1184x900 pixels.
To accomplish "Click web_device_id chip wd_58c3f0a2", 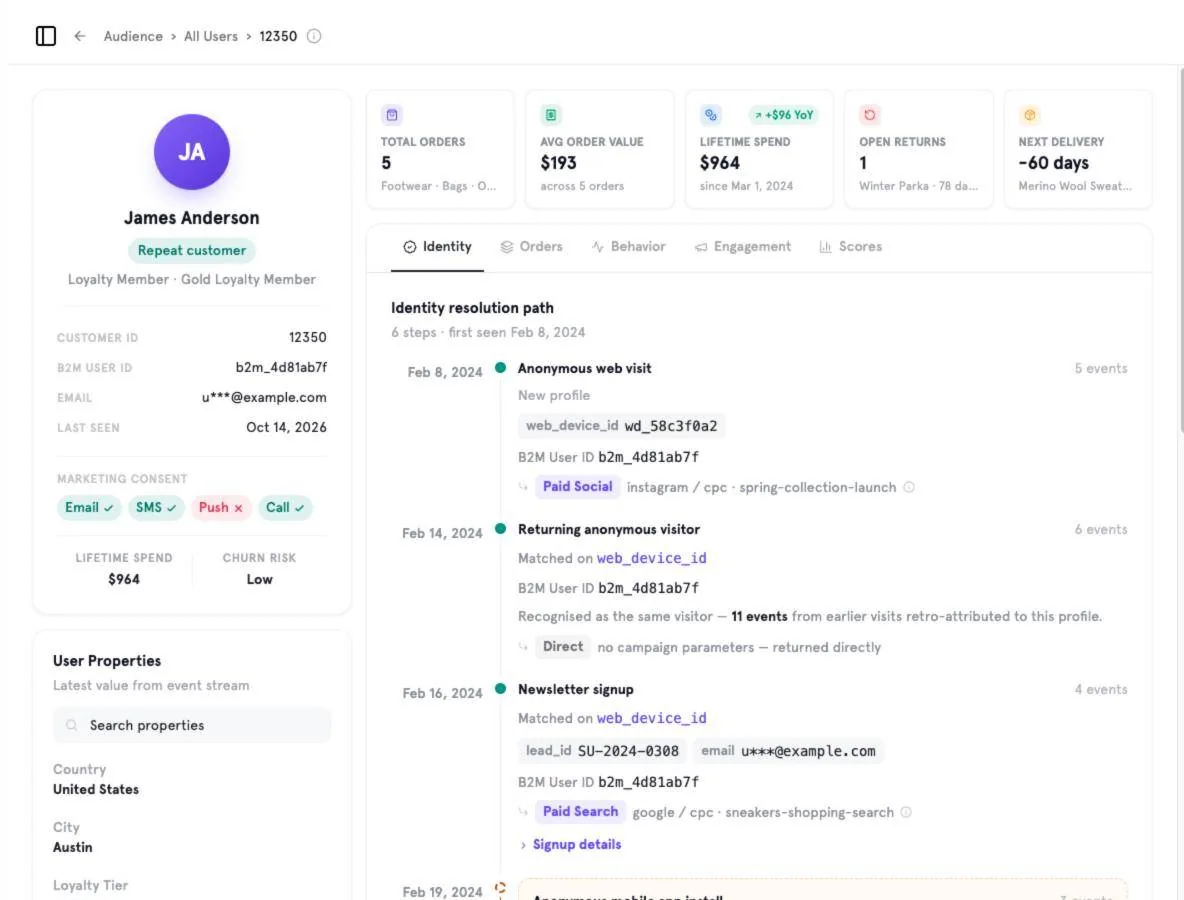I will pos(622,426).
